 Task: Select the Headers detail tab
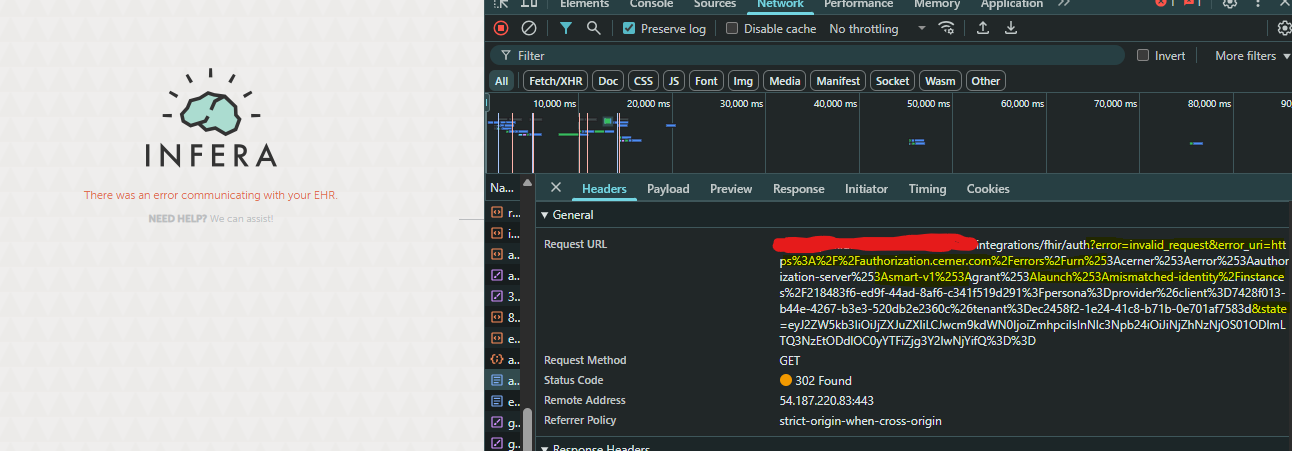click(x=604, y=189)
